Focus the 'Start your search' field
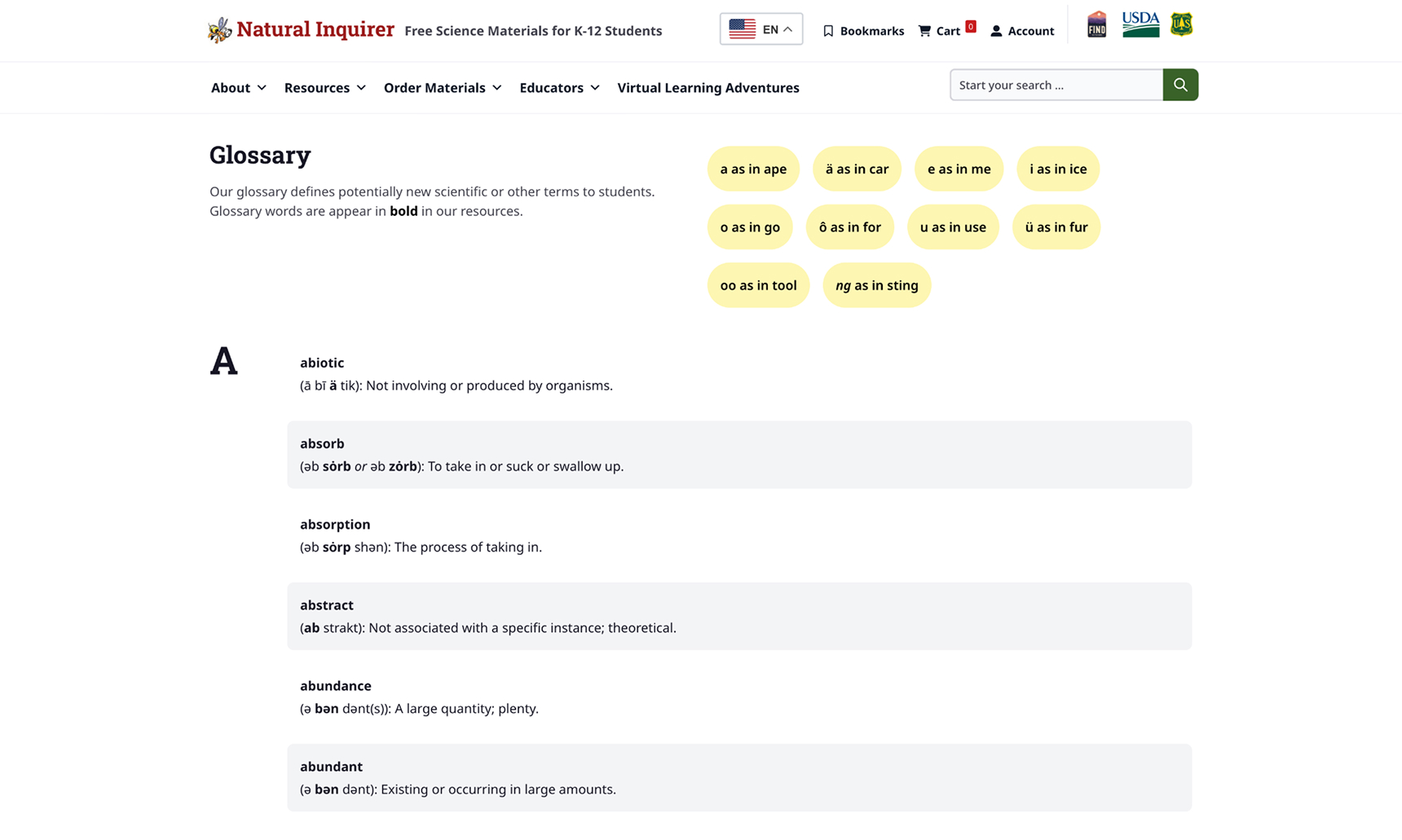The width and height of the screenshot is (1402, 840). pyautogui.click(x=1056, y=85)
